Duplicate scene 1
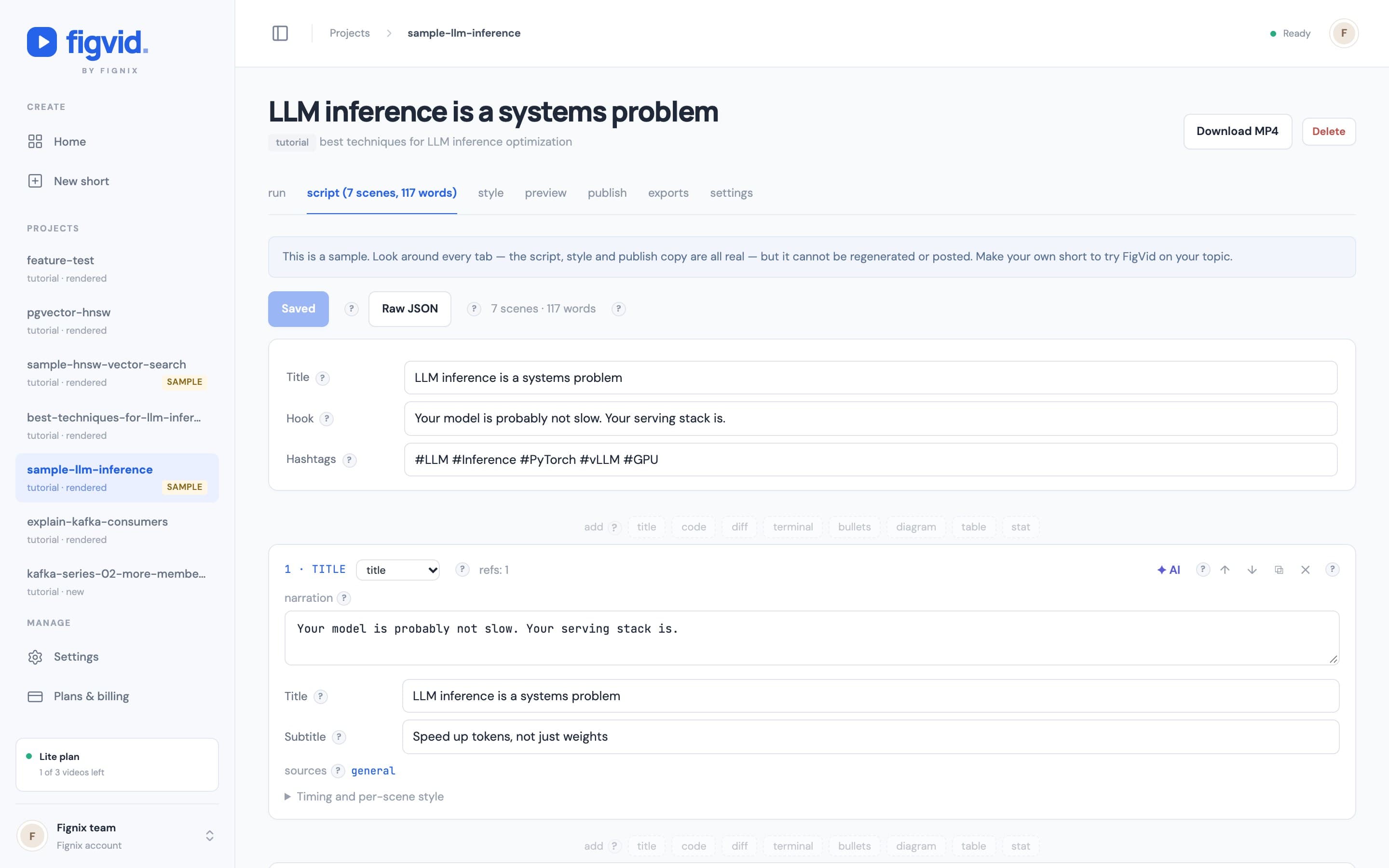The image size is (1389, 868). coord(1279,570)
